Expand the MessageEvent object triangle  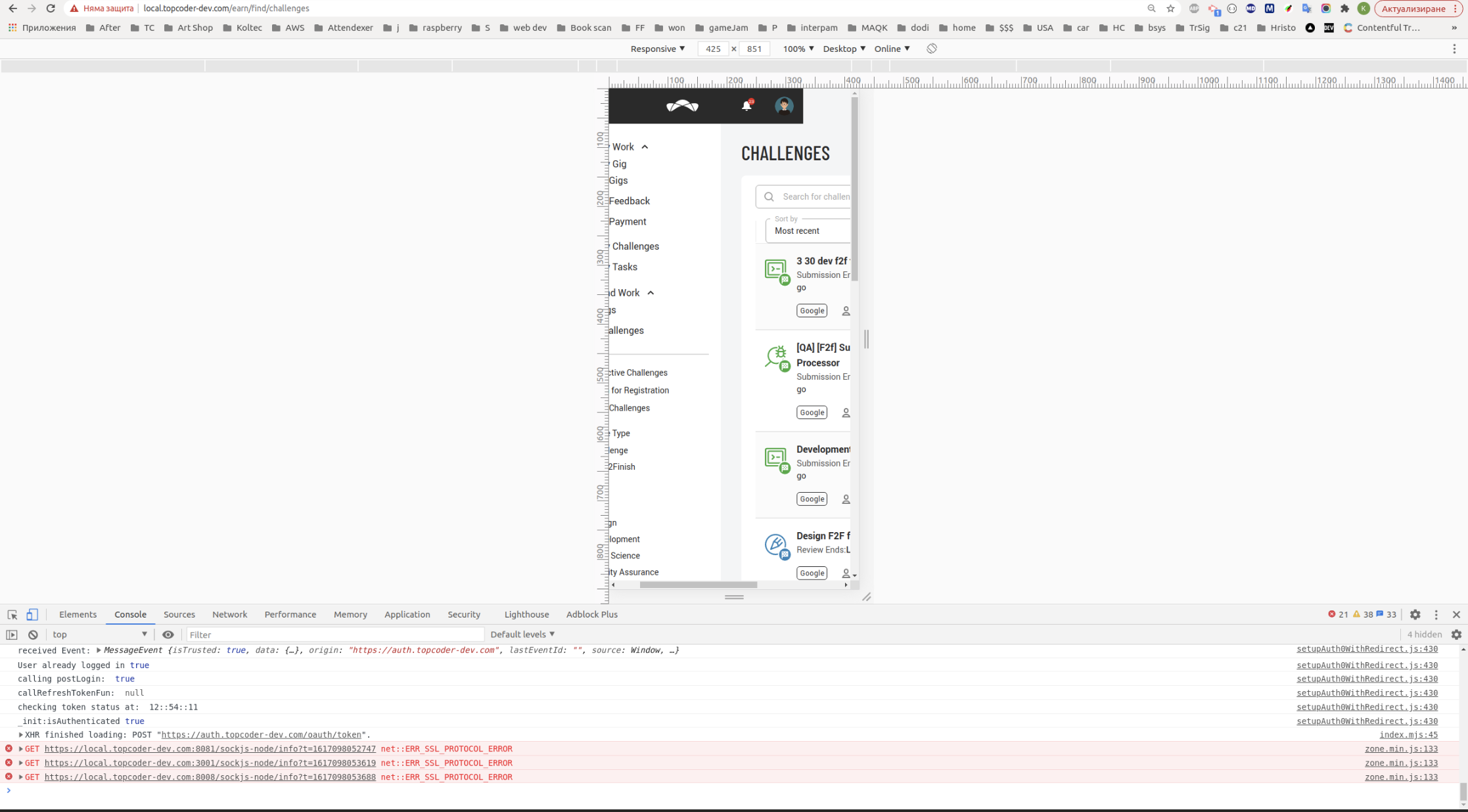click(x=99, y=650)
